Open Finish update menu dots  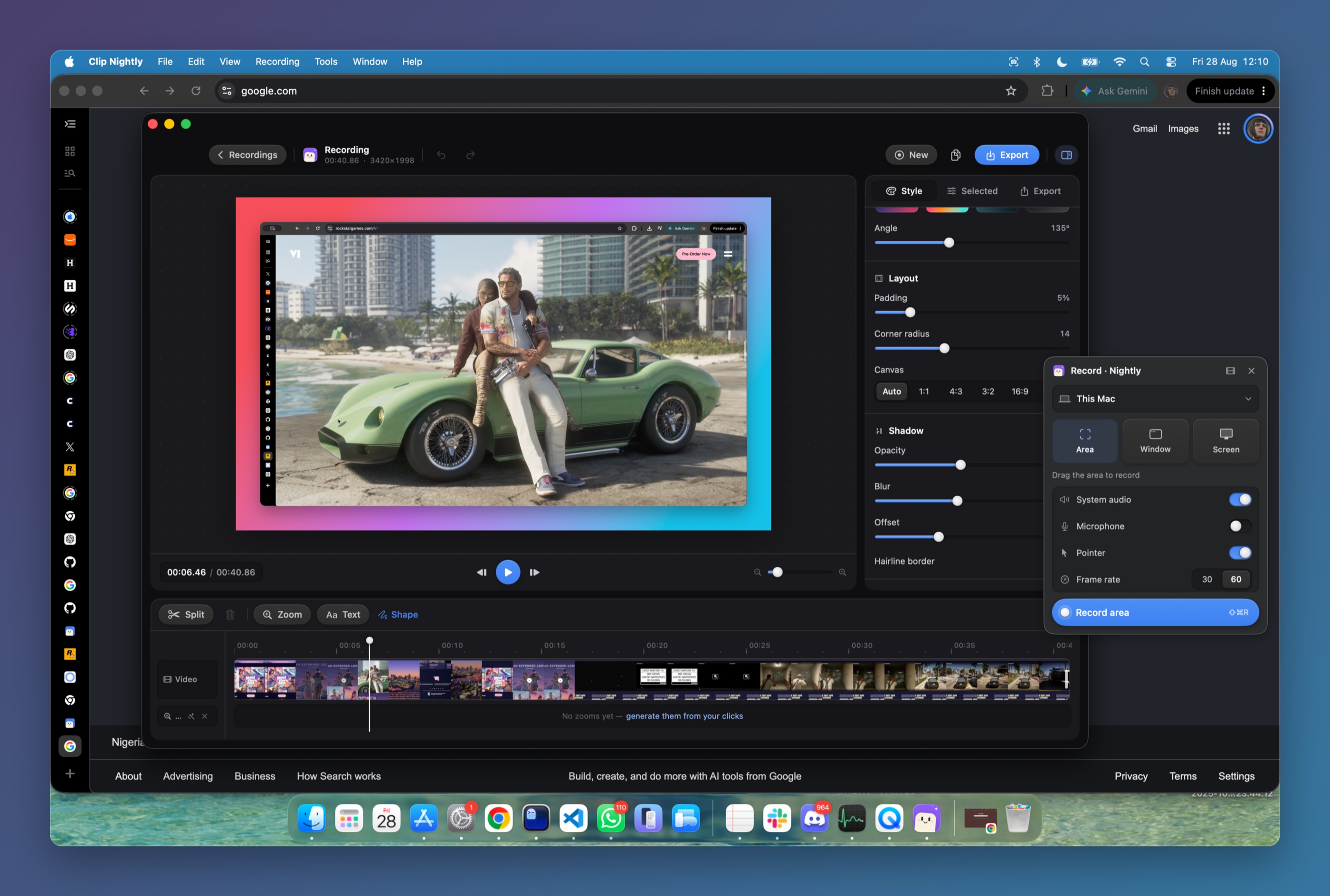pyautogui.click(x=1263, y=91)
